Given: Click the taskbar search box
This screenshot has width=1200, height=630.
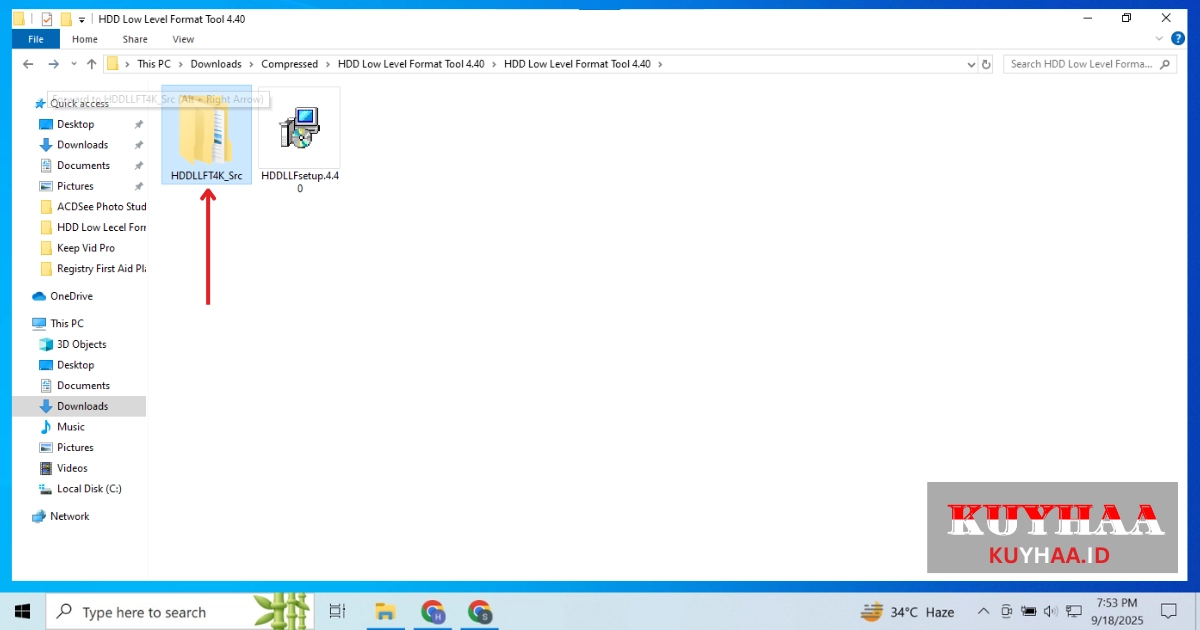Looking at the screenshot, I should pos(181,612).
